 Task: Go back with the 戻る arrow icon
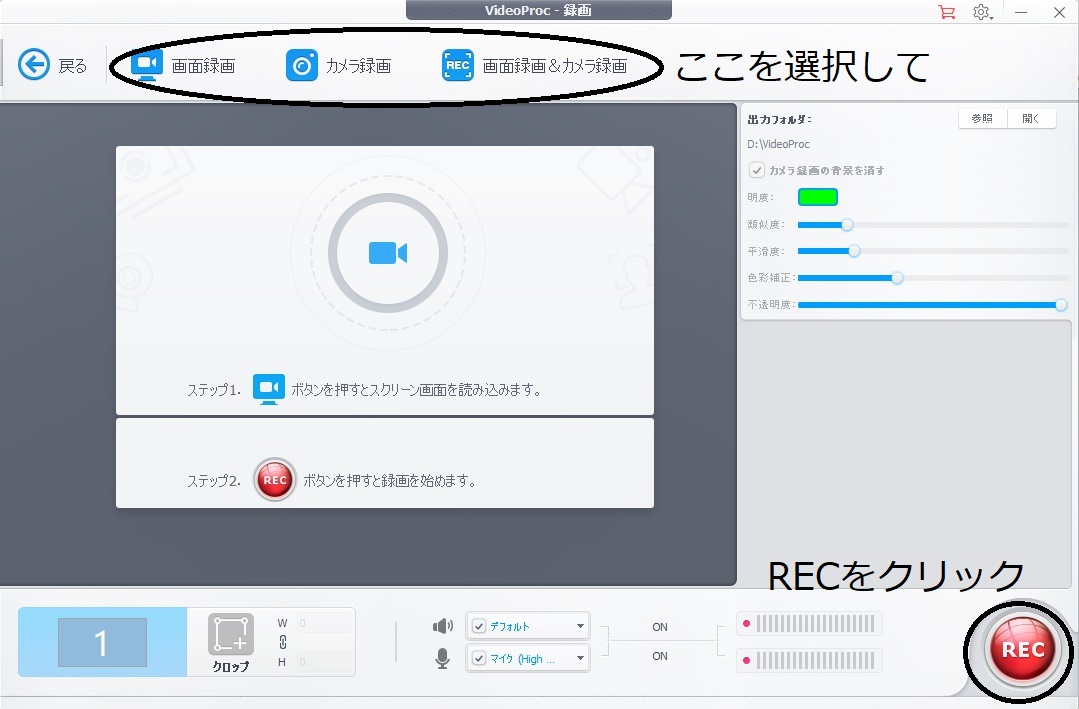coord(34,65)
